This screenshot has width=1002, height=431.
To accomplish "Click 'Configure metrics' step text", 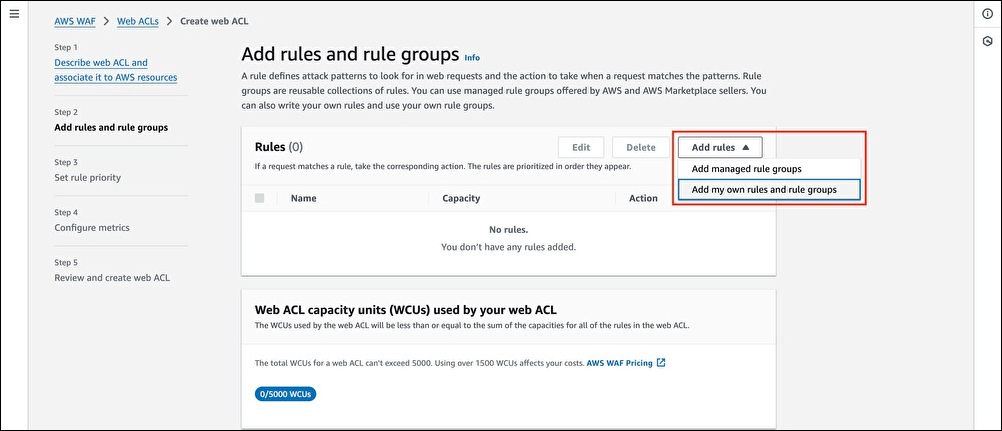I will (92, 227).
